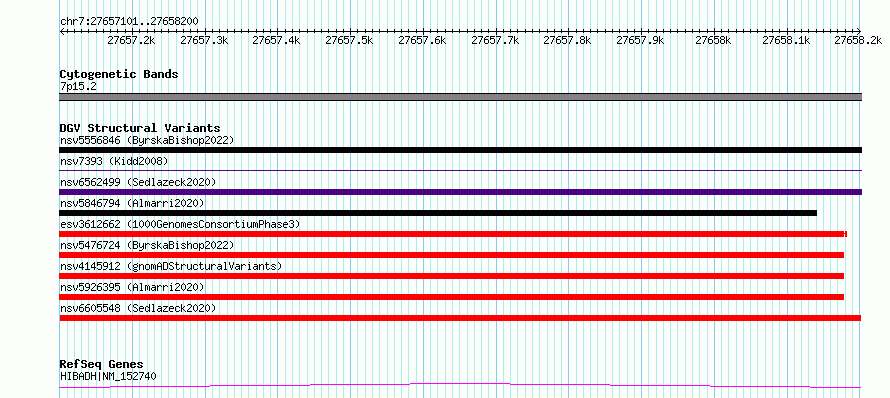Select the DGV Structural Variants track title
The height and width of the screenshot is (398, 890).
[x=140, y=128]
